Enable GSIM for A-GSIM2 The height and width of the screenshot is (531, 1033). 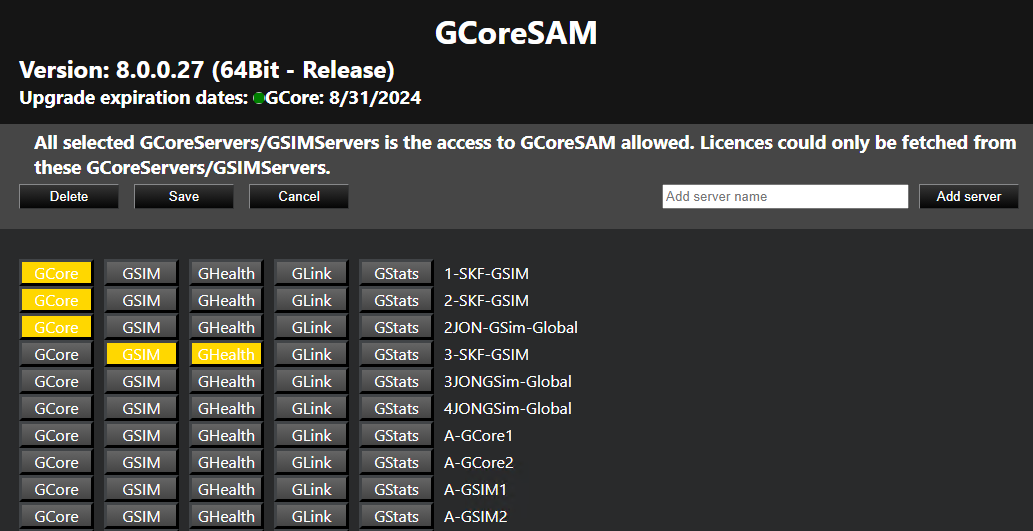pyautogui.click(x=141, y=517)
